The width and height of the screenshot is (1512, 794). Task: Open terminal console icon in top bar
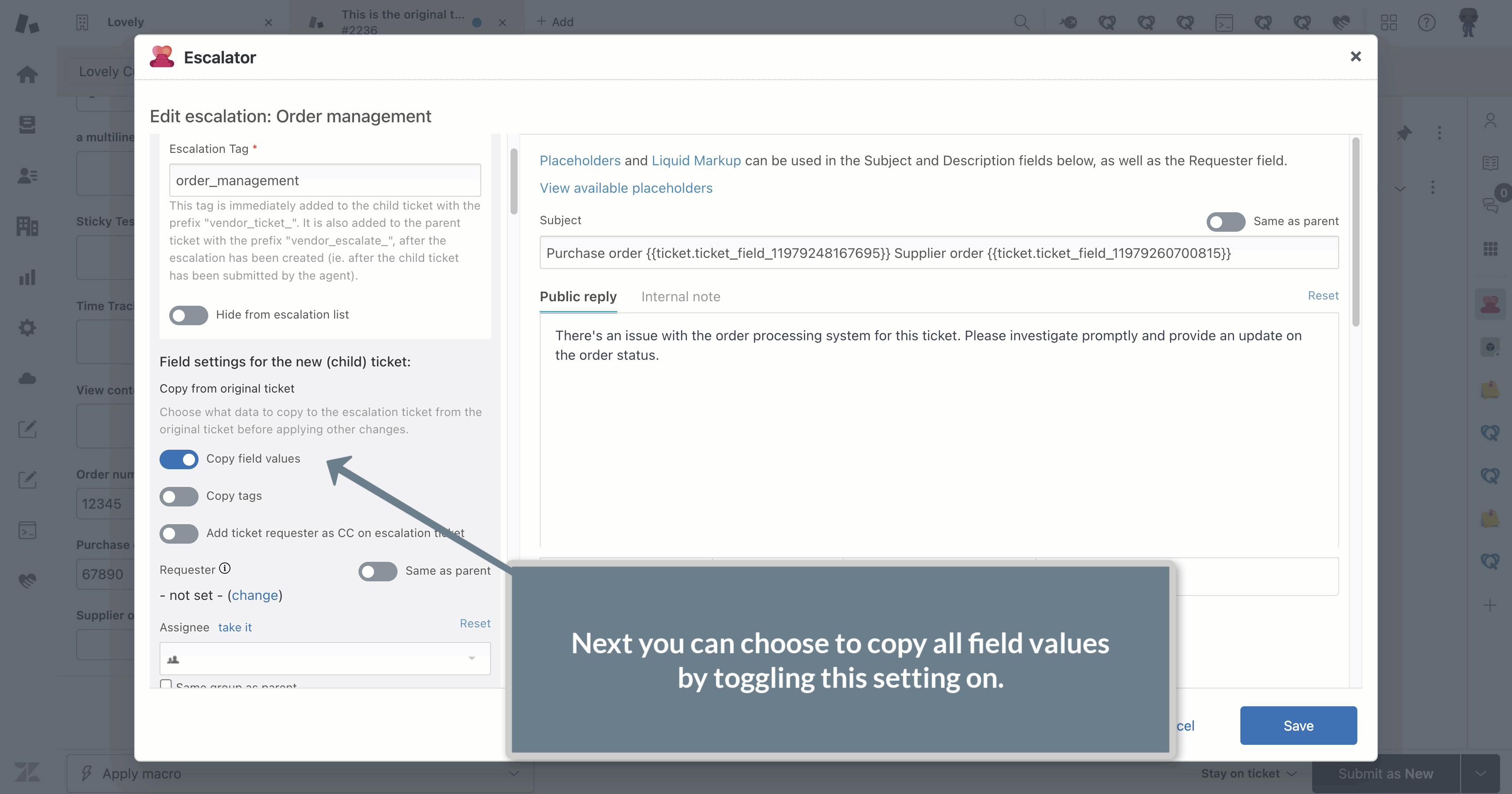(x=1224, y=22)
